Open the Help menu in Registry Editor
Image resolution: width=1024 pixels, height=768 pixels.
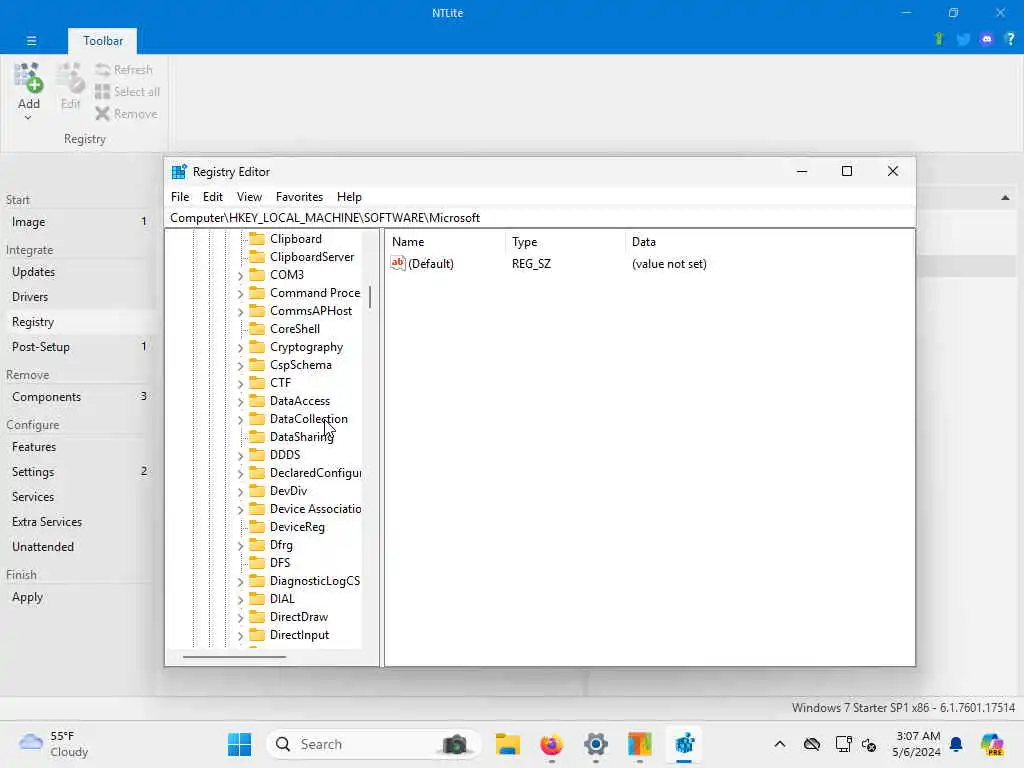(349, 197)
